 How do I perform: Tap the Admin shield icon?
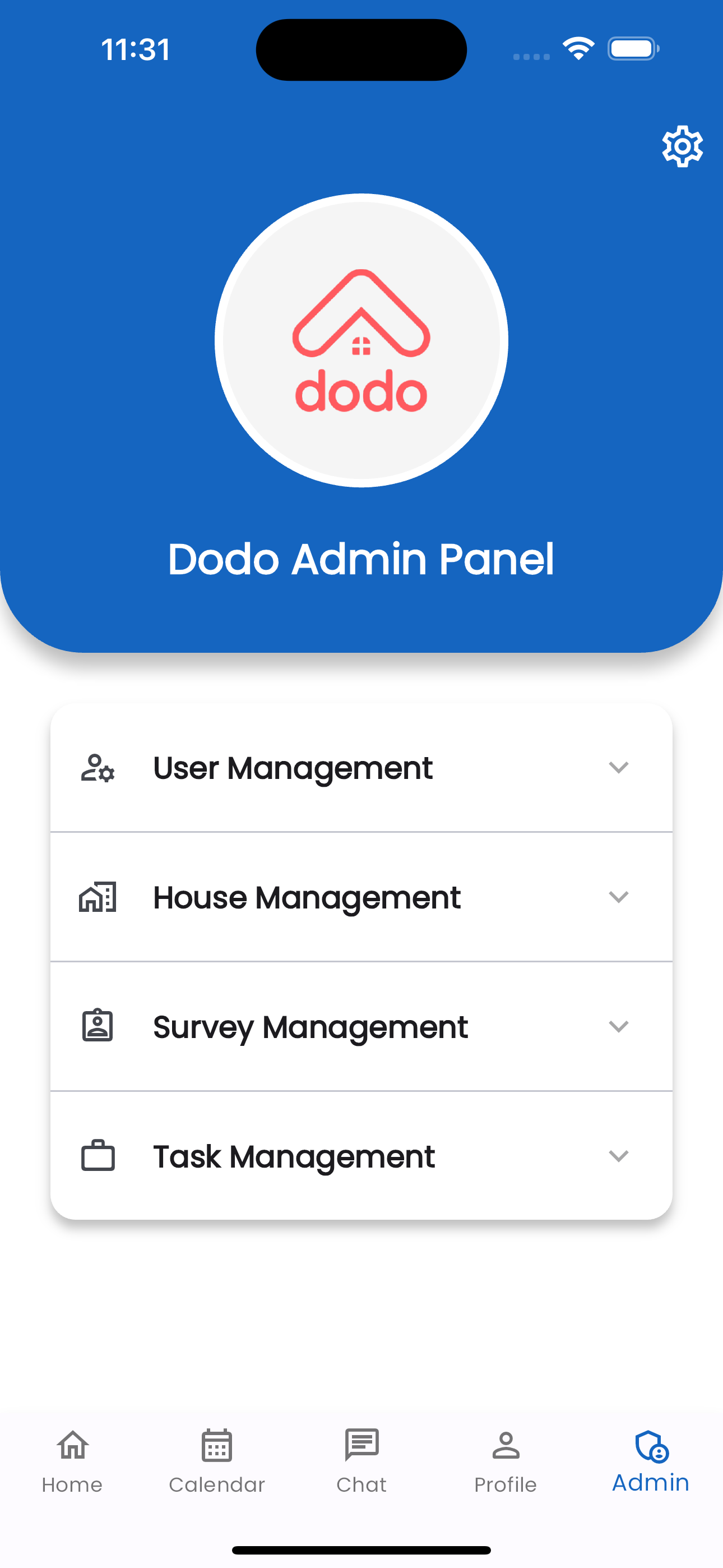tap(651, 1445)
